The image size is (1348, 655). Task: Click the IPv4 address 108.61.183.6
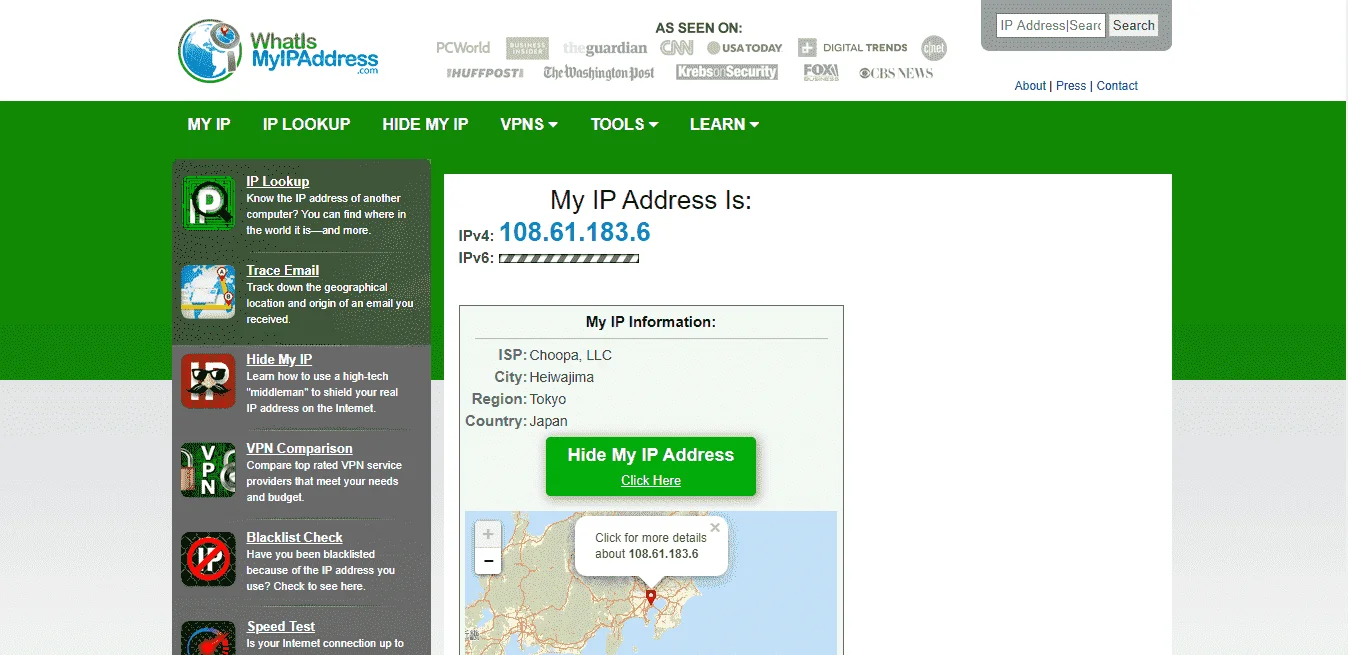click(575, 232)
